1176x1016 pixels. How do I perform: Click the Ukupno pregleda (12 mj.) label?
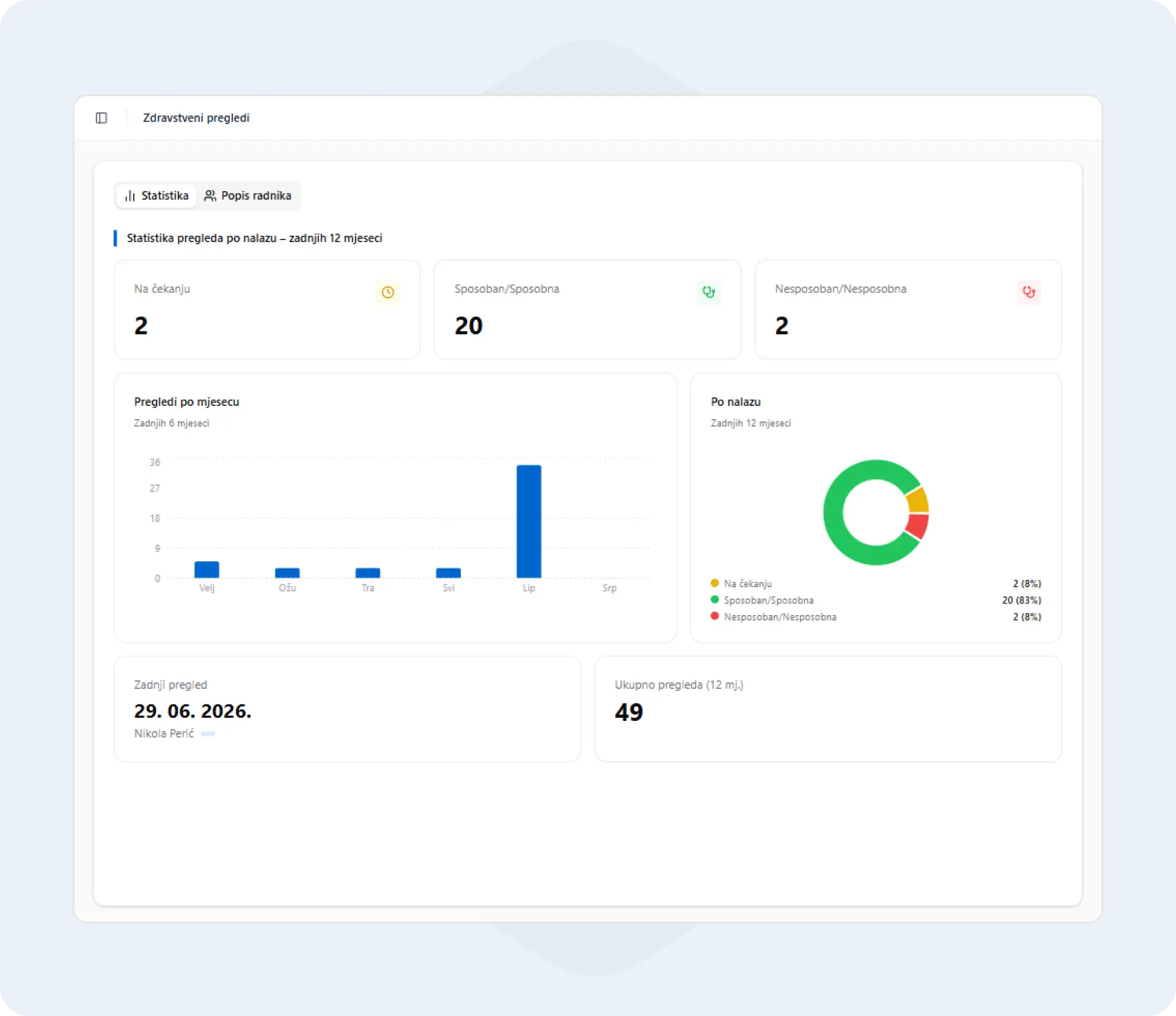679,685
